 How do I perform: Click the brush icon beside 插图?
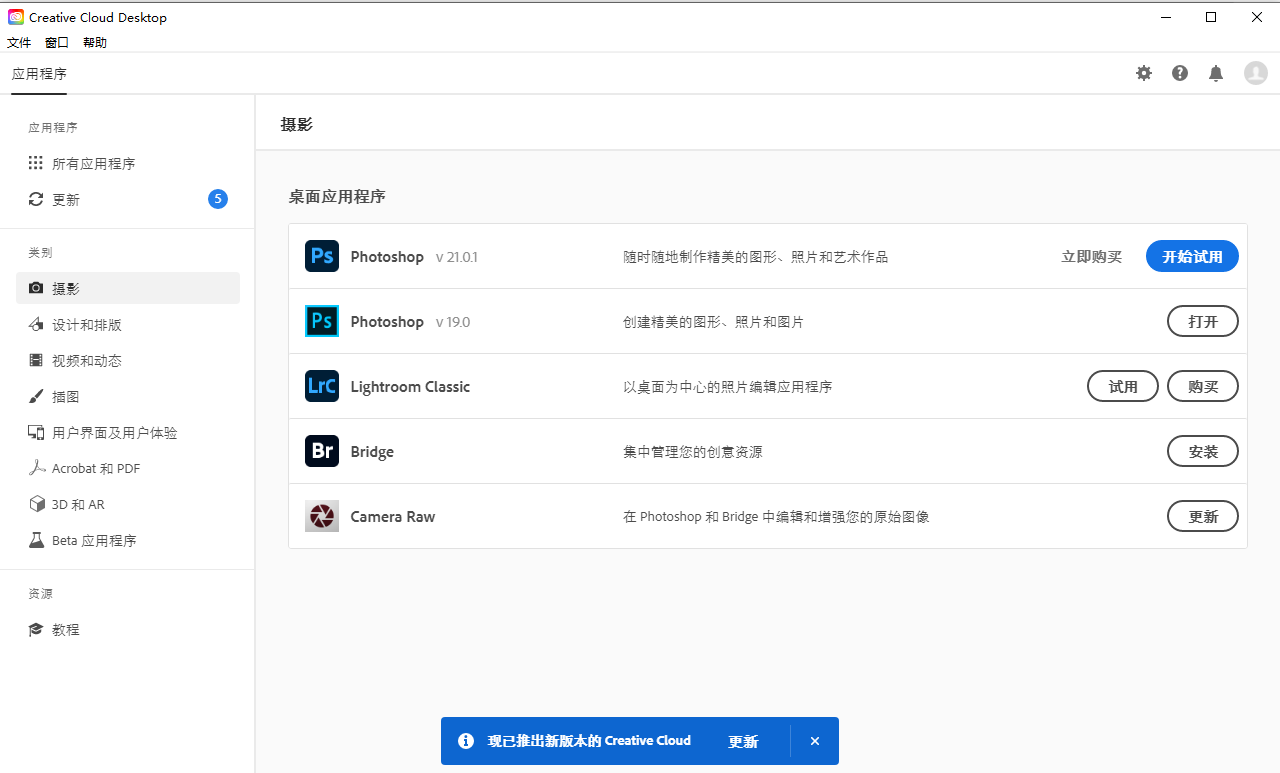(36, 397)
